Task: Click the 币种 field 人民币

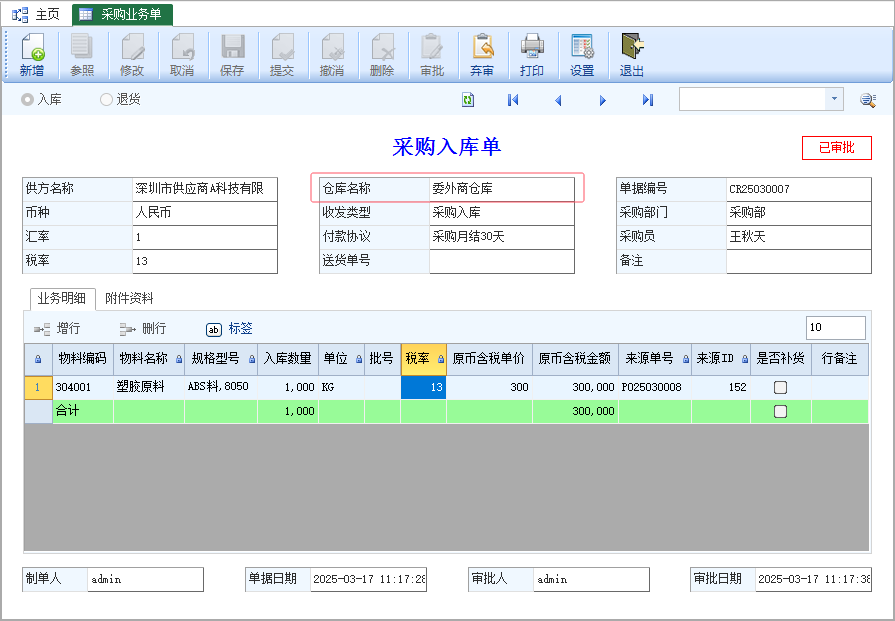Action: 205,213
